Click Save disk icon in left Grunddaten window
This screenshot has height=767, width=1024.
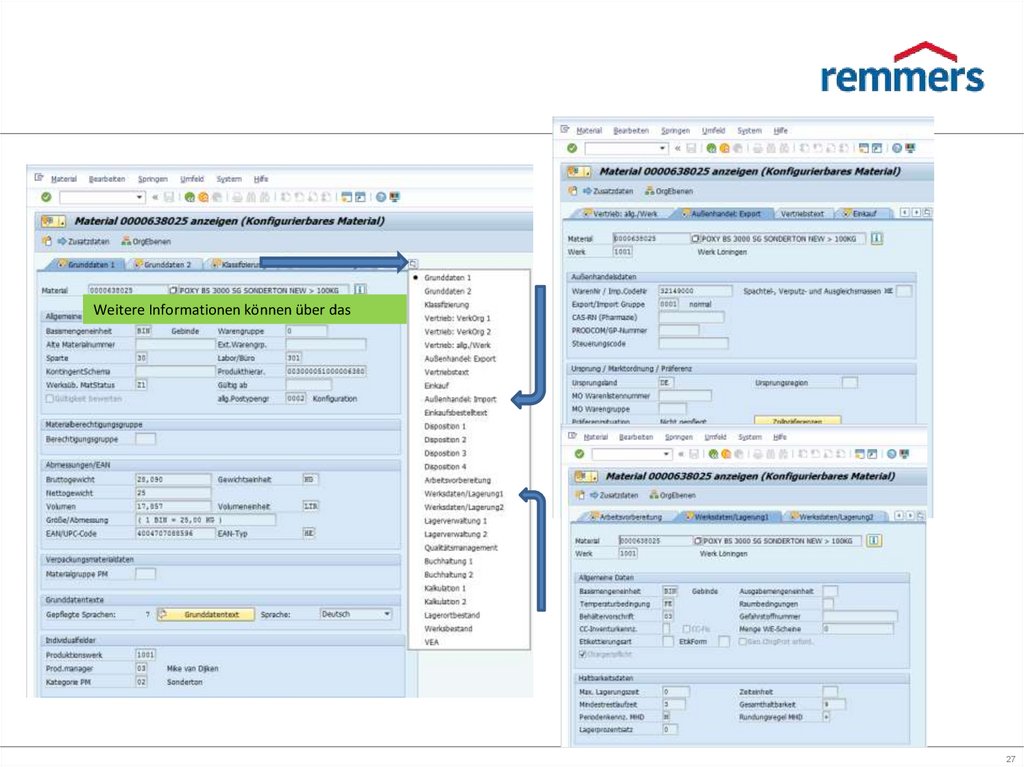(x=168, y=197)
